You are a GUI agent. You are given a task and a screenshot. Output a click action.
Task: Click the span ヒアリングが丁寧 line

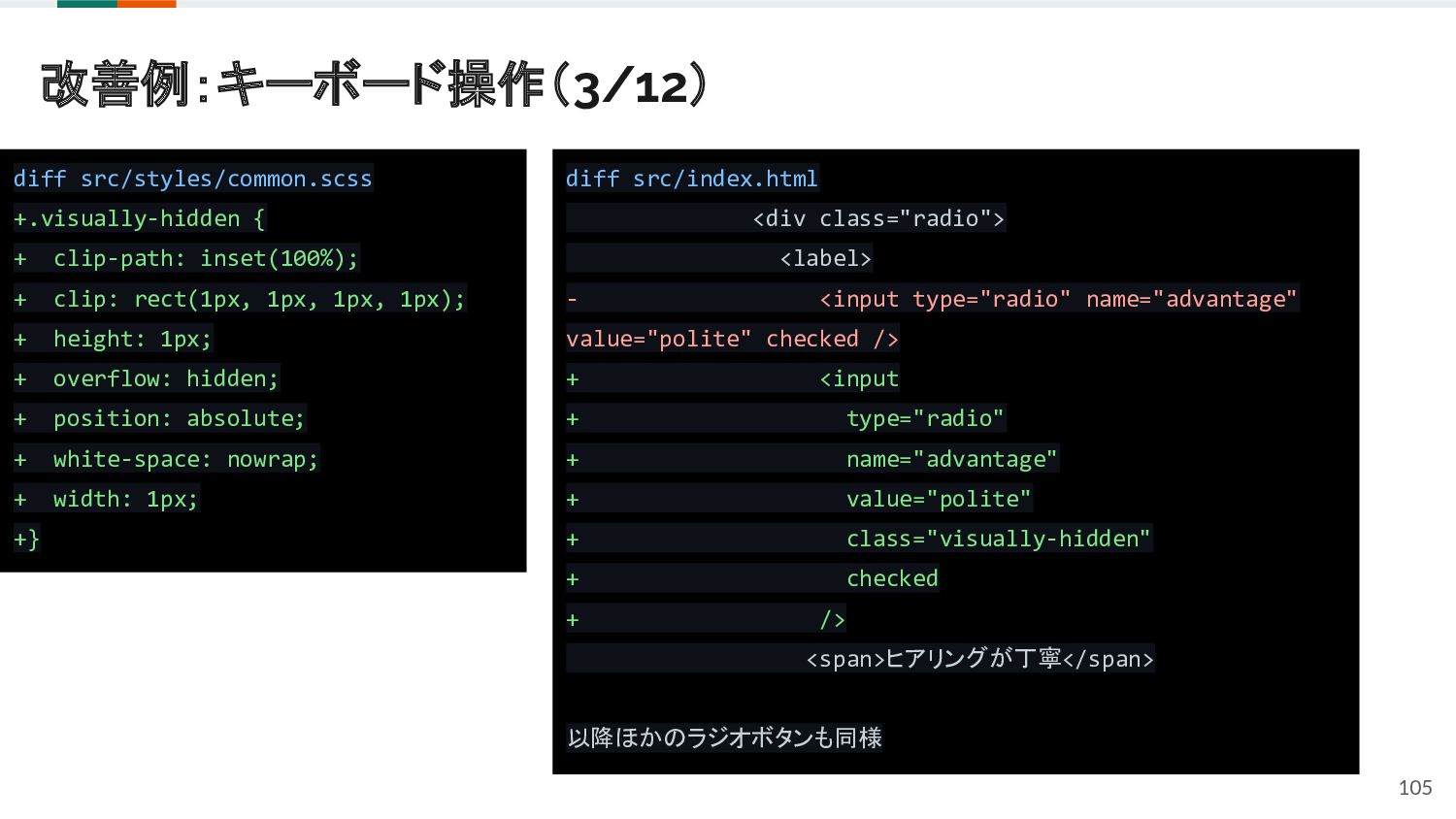(979, 659)
